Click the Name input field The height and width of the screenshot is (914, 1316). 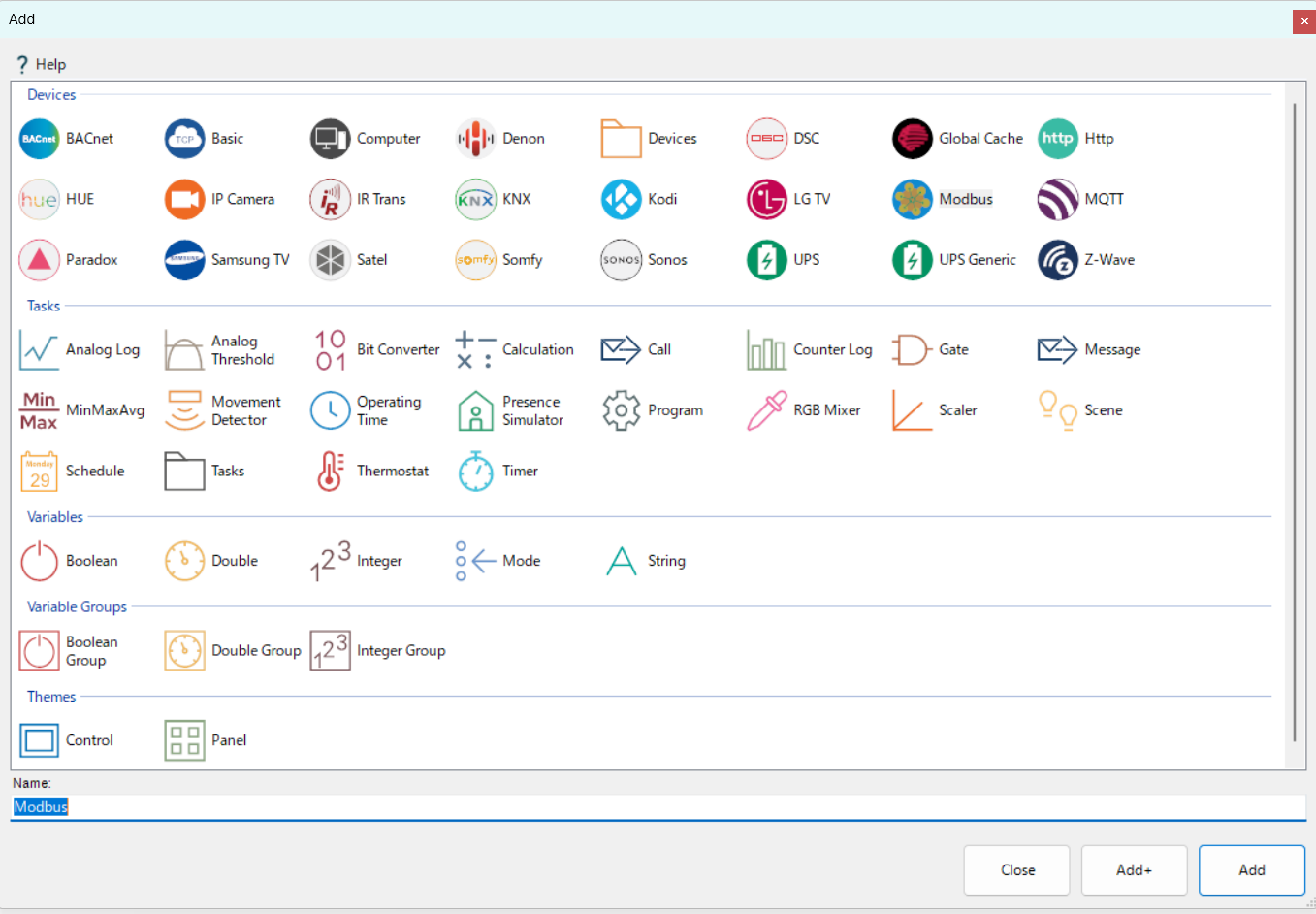[658, 807]
